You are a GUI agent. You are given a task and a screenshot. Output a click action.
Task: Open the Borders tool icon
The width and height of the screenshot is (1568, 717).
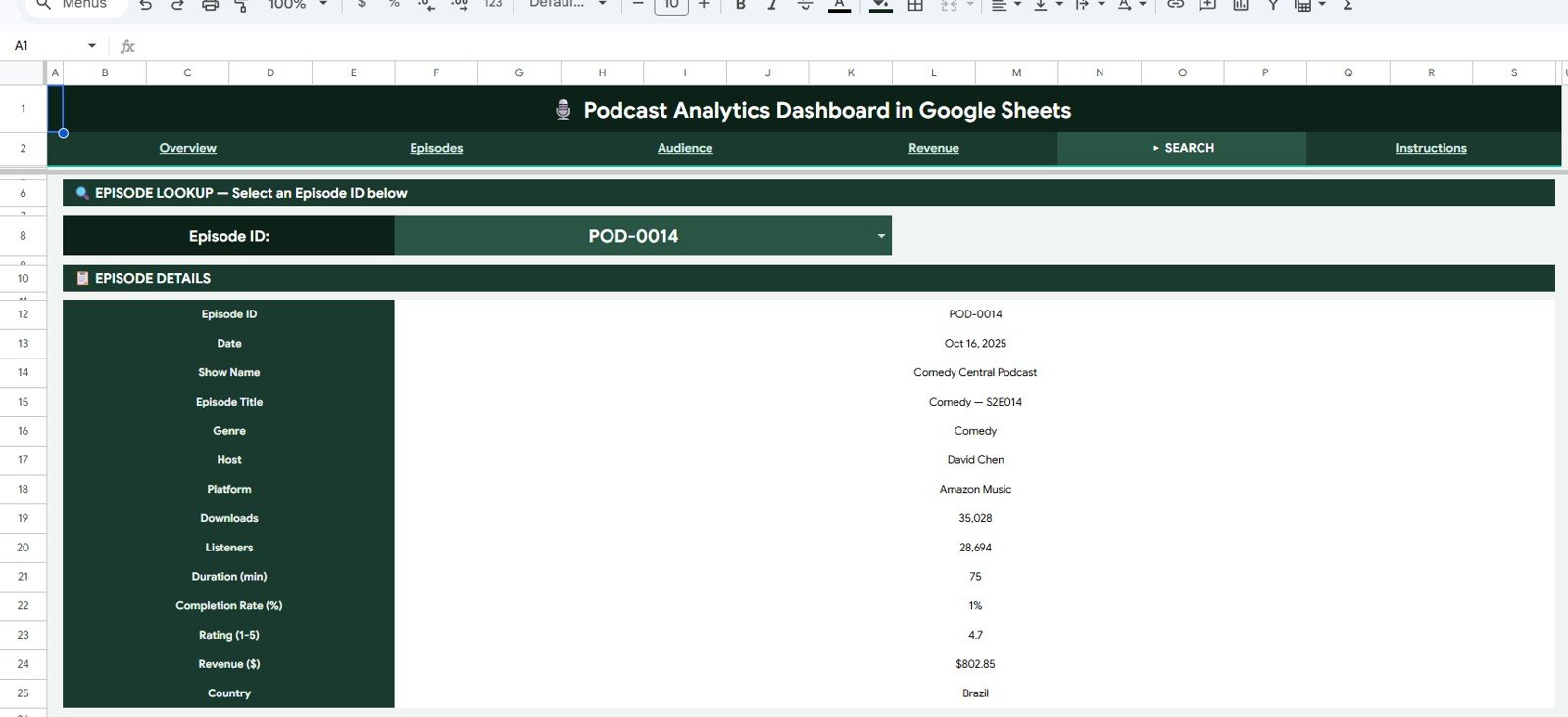915,4
